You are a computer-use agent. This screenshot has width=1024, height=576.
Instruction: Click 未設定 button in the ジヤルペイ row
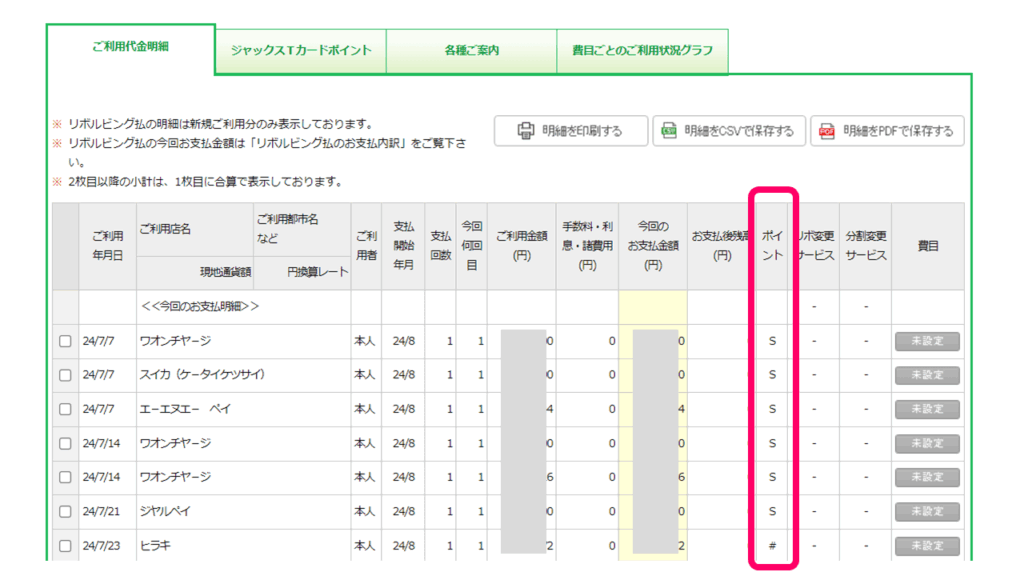pos(926,511)
